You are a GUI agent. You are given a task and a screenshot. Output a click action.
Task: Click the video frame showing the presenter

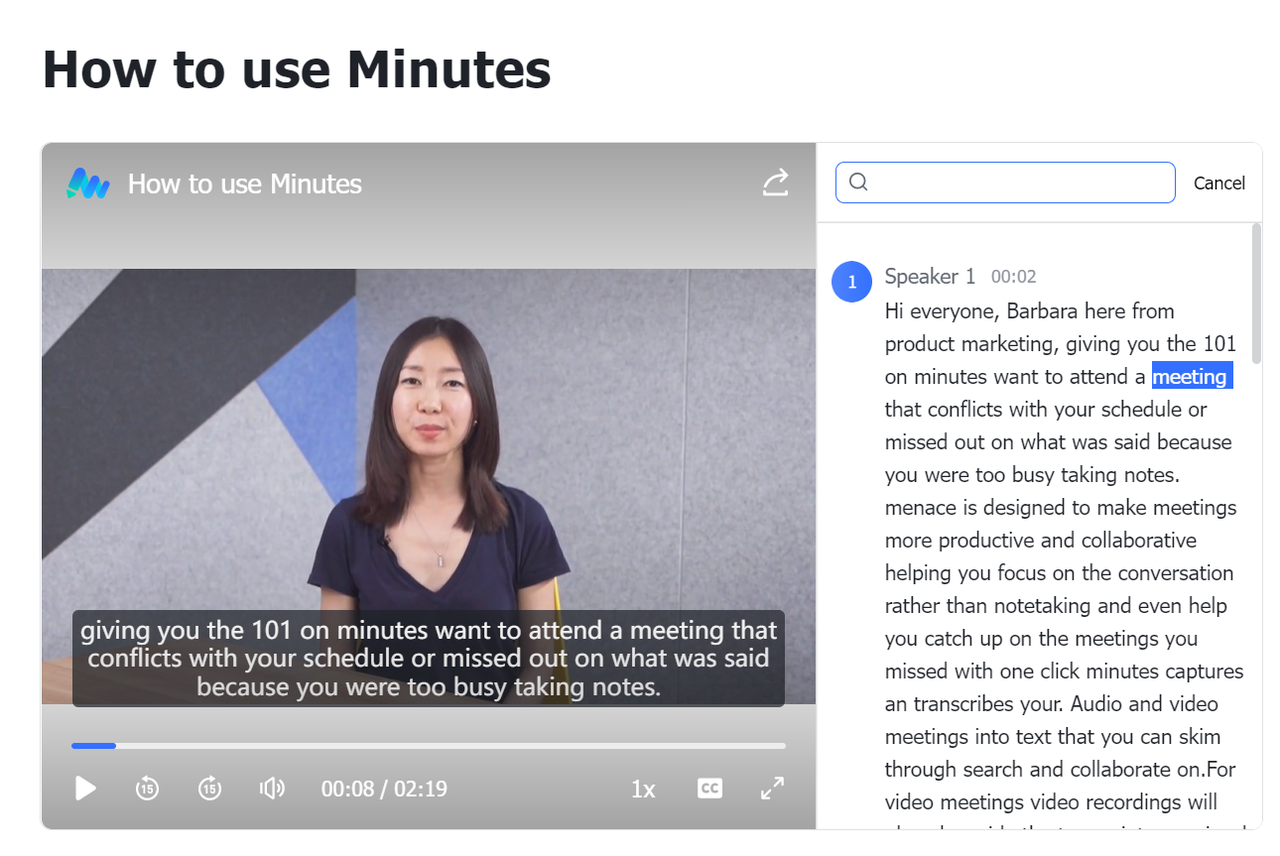428,450
